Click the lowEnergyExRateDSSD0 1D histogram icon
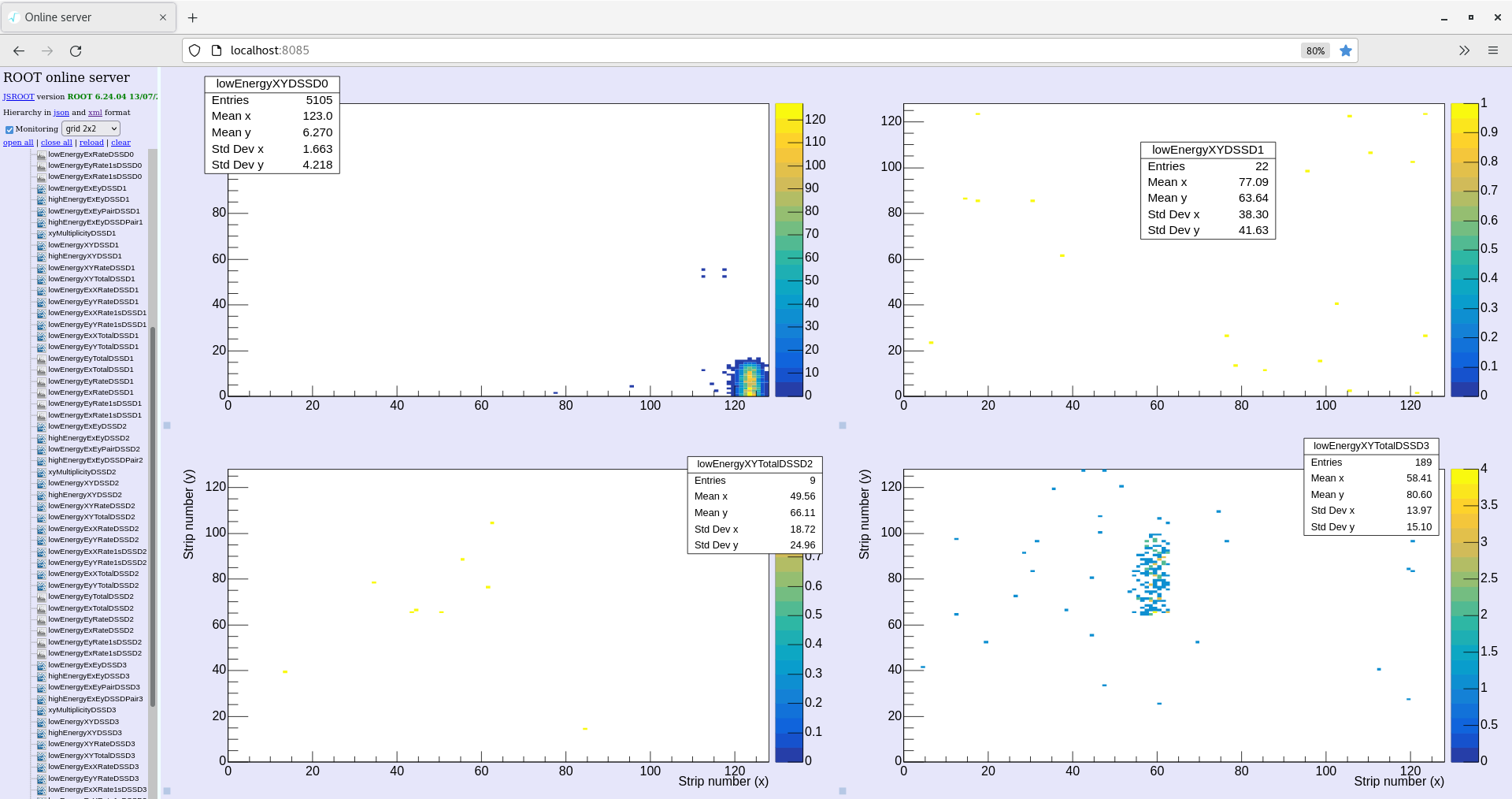The height and width of the screenshot is (799, 1512). coord(41,154)
